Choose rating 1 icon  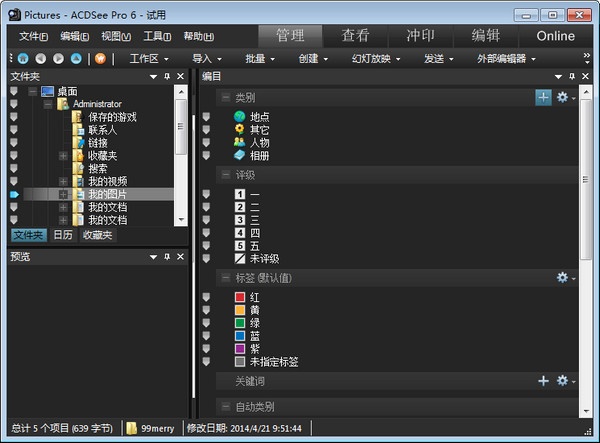(240, 194)
